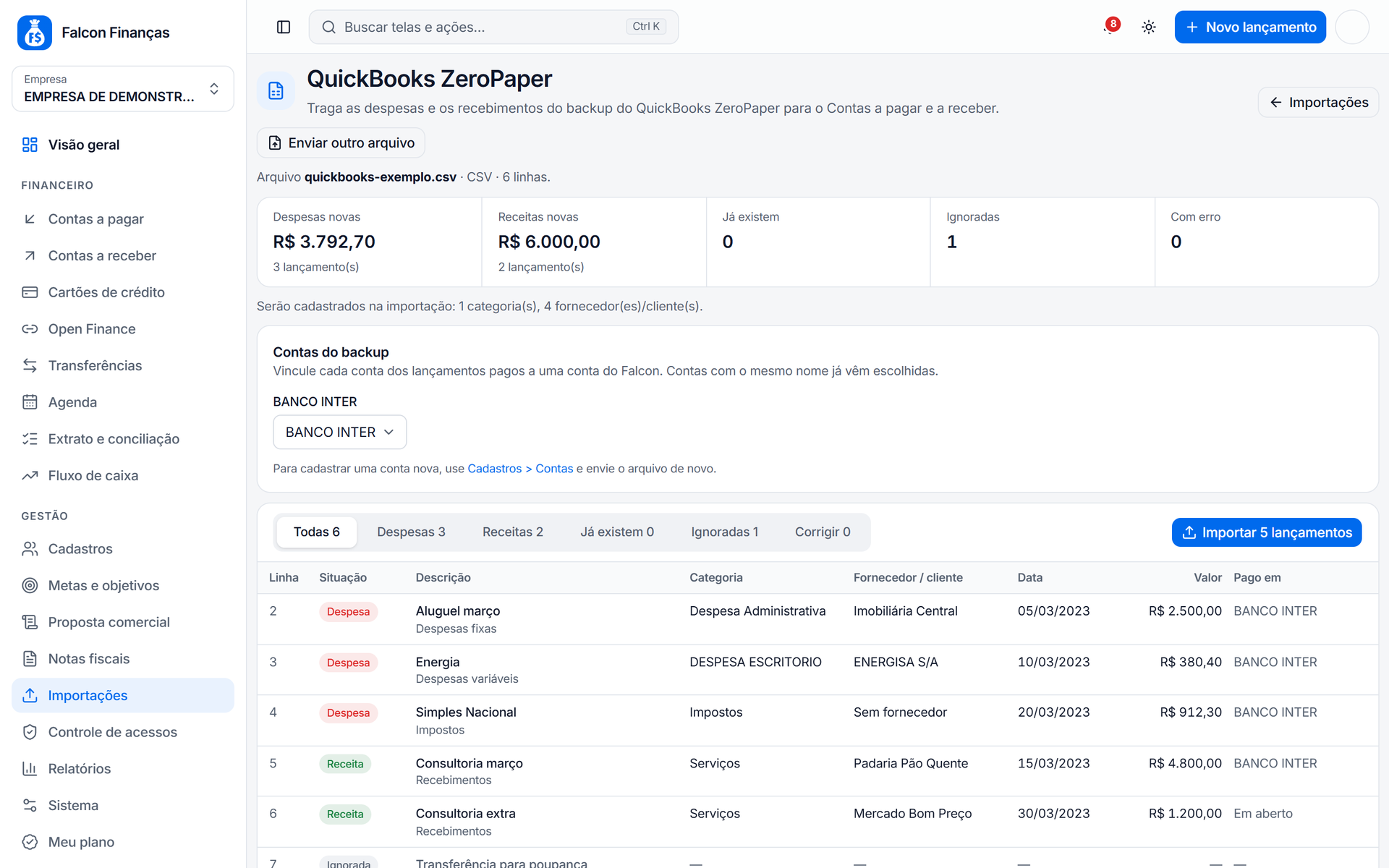Open the notifications bell with badge 8

coord(1110,27)
